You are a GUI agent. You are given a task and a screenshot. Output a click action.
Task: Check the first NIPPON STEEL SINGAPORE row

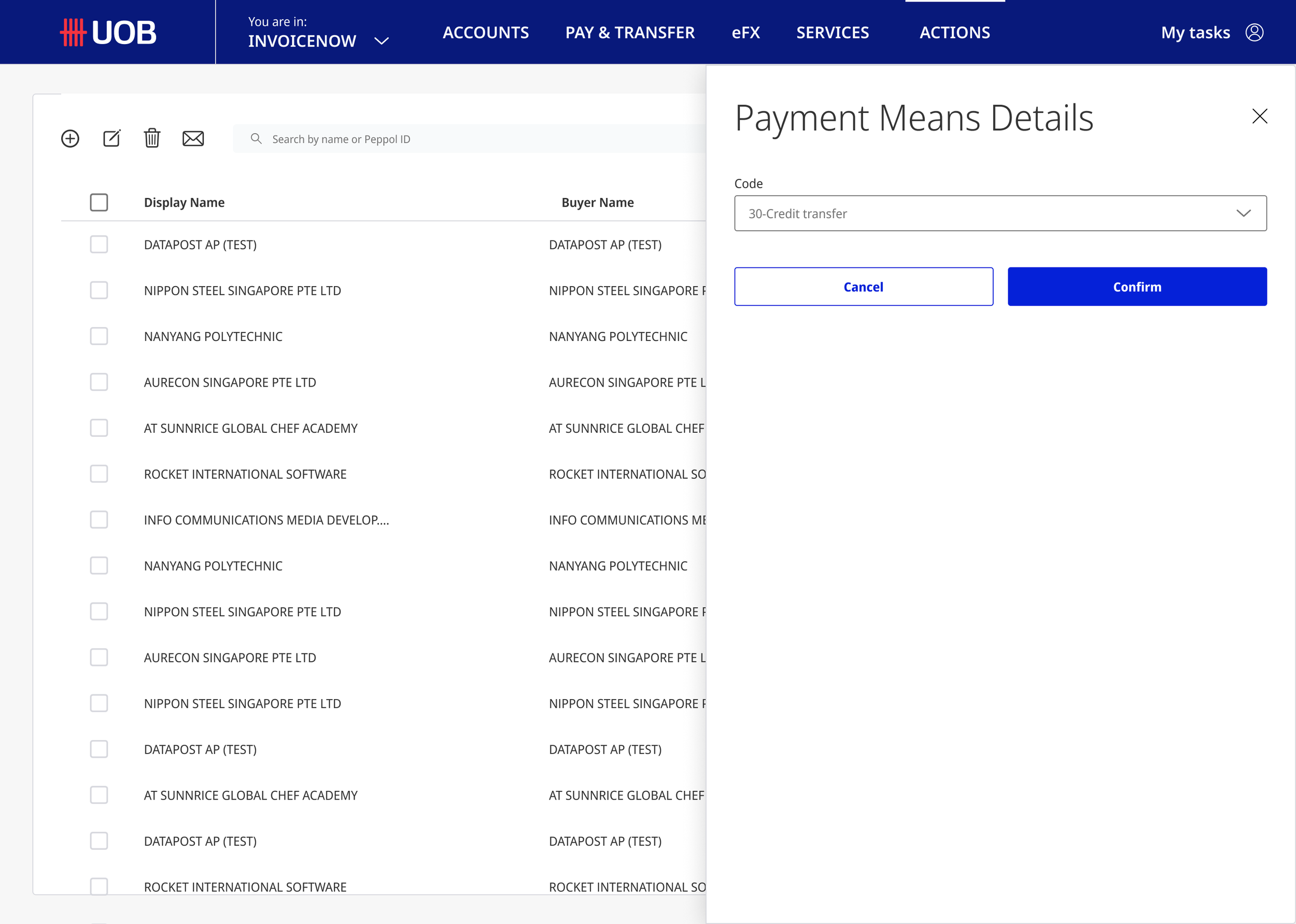tap(99, 291)
